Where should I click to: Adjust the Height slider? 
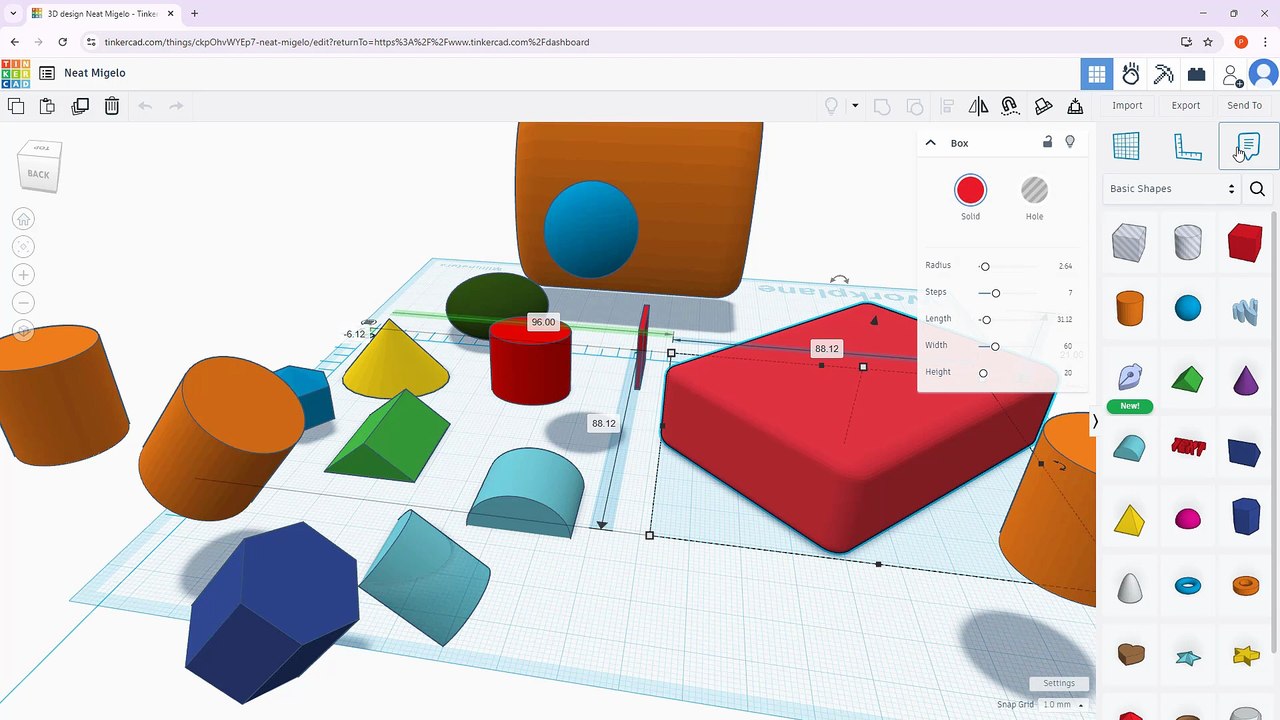(x=983, y=373)
